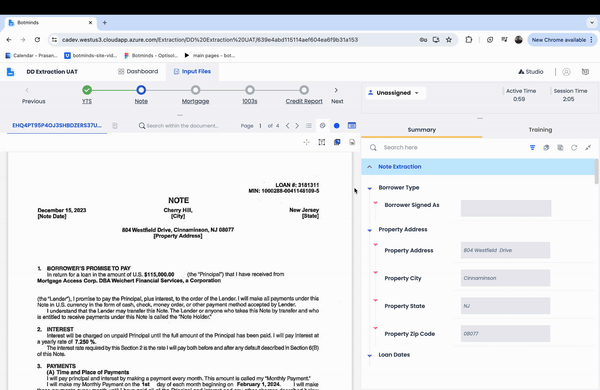Open the Chrome extensions puzzle icon

pyautogui.click(x=469, y=39)
